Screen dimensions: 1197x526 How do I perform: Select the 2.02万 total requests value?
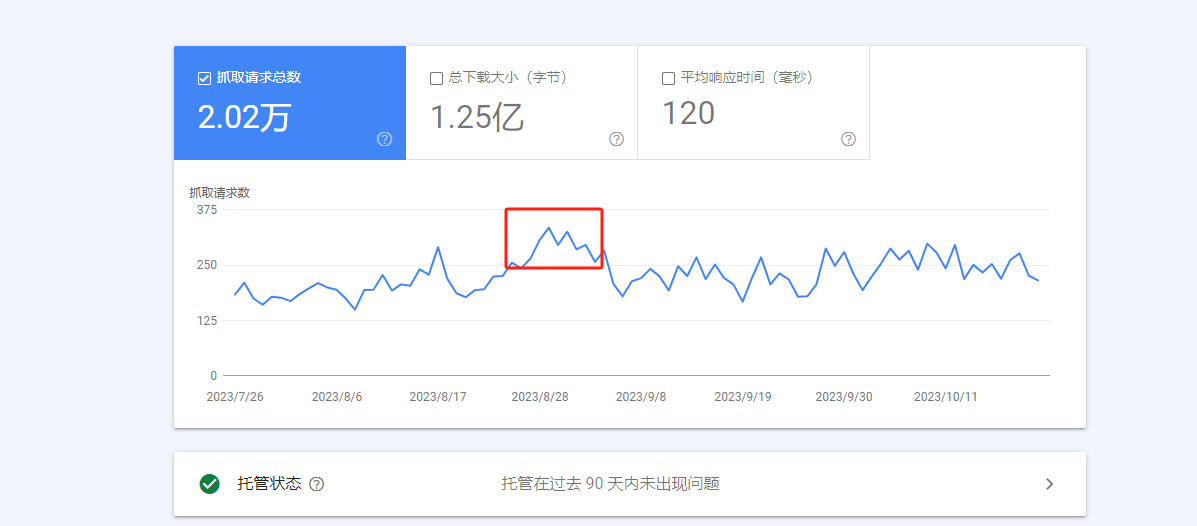(244, 117)
